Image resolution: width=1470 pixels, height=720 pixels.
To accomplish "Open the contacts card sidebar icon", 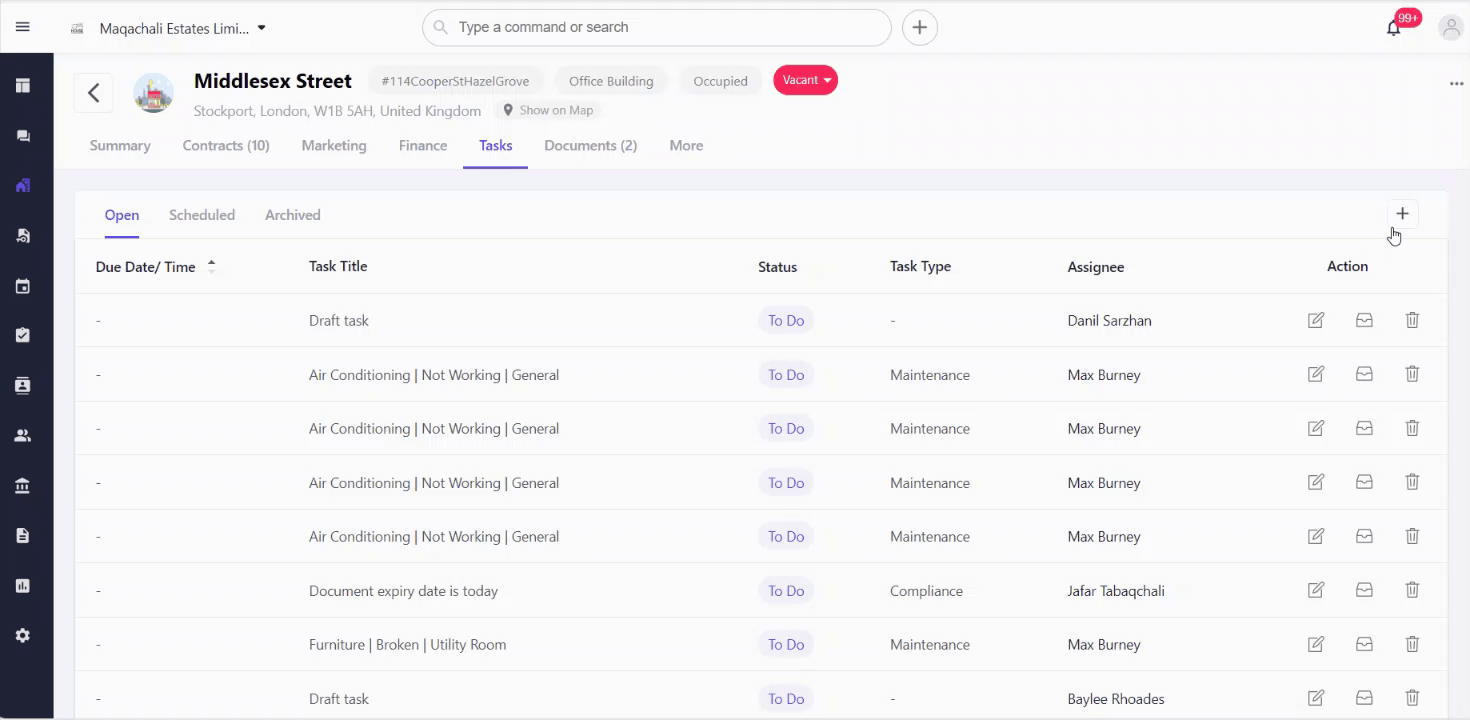I will pos(23,385).
